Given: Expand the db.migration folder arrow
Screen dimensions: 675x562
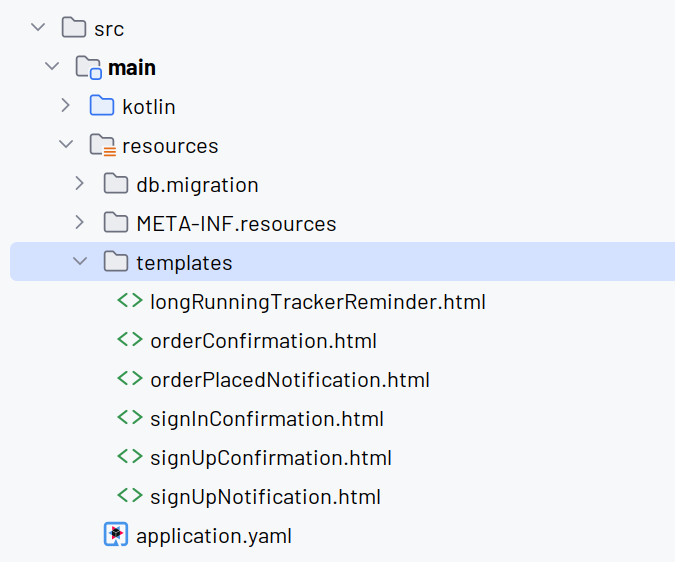Looking at the screenshot, I should coord(79,183).
